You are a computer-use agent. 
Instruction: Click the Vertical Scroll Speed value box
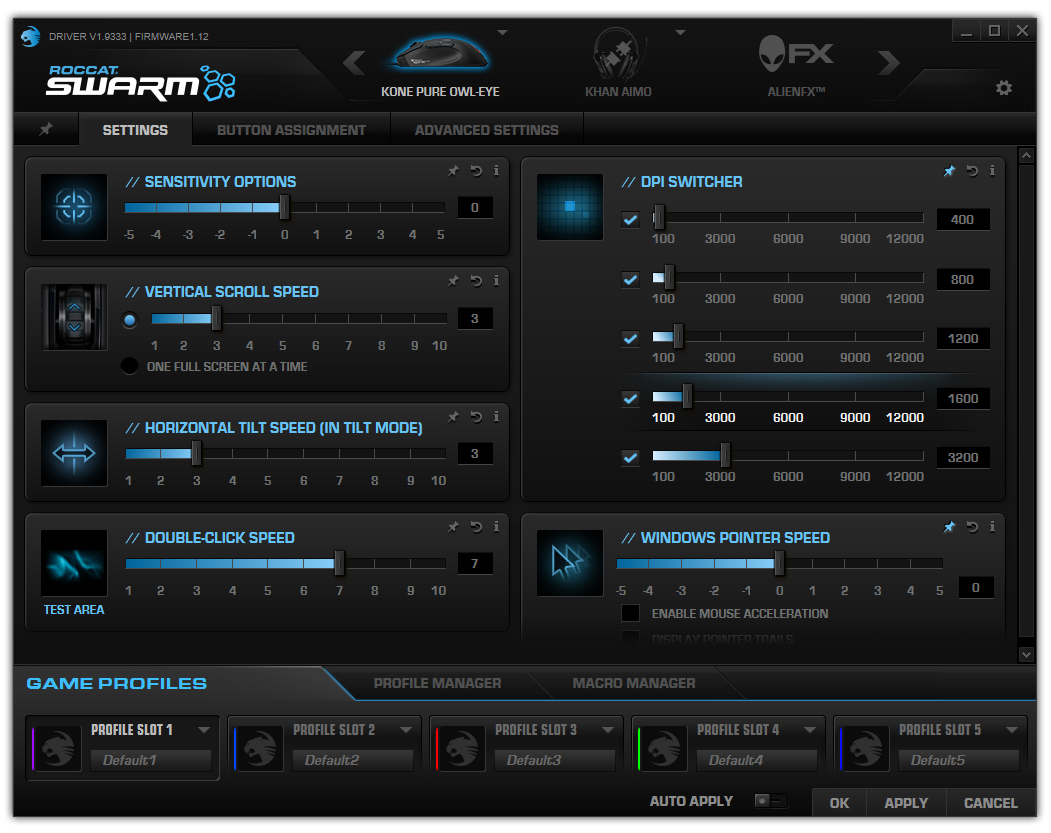pos(475,318)
